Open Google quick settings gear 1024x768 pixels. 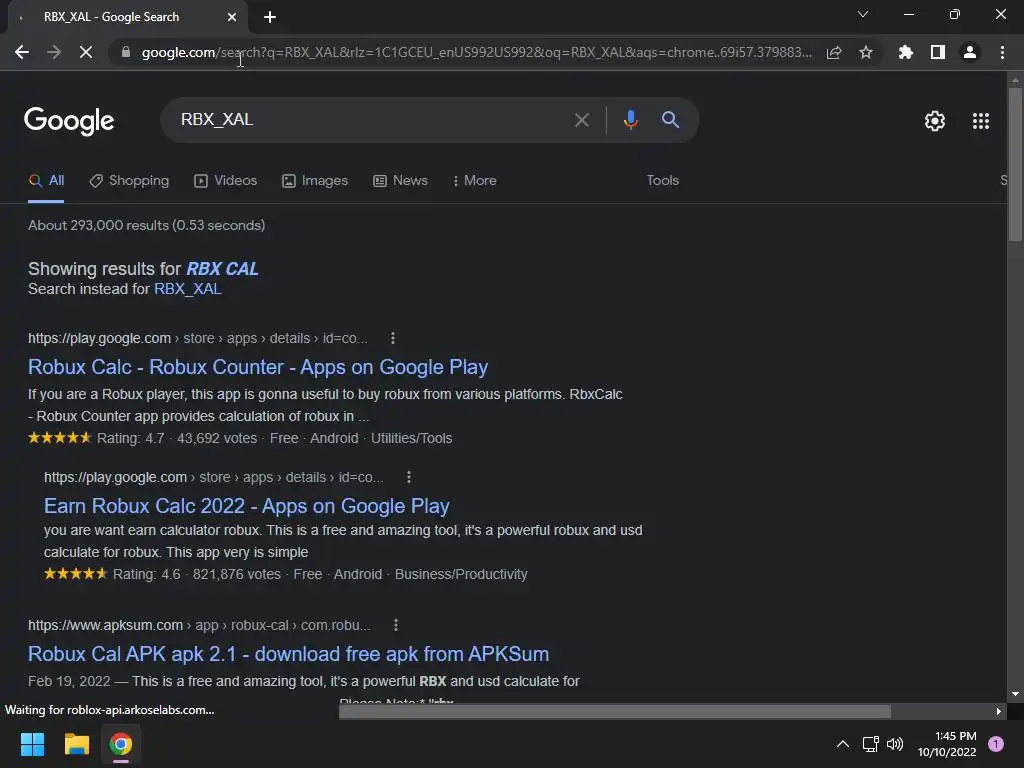coord(935,121)
